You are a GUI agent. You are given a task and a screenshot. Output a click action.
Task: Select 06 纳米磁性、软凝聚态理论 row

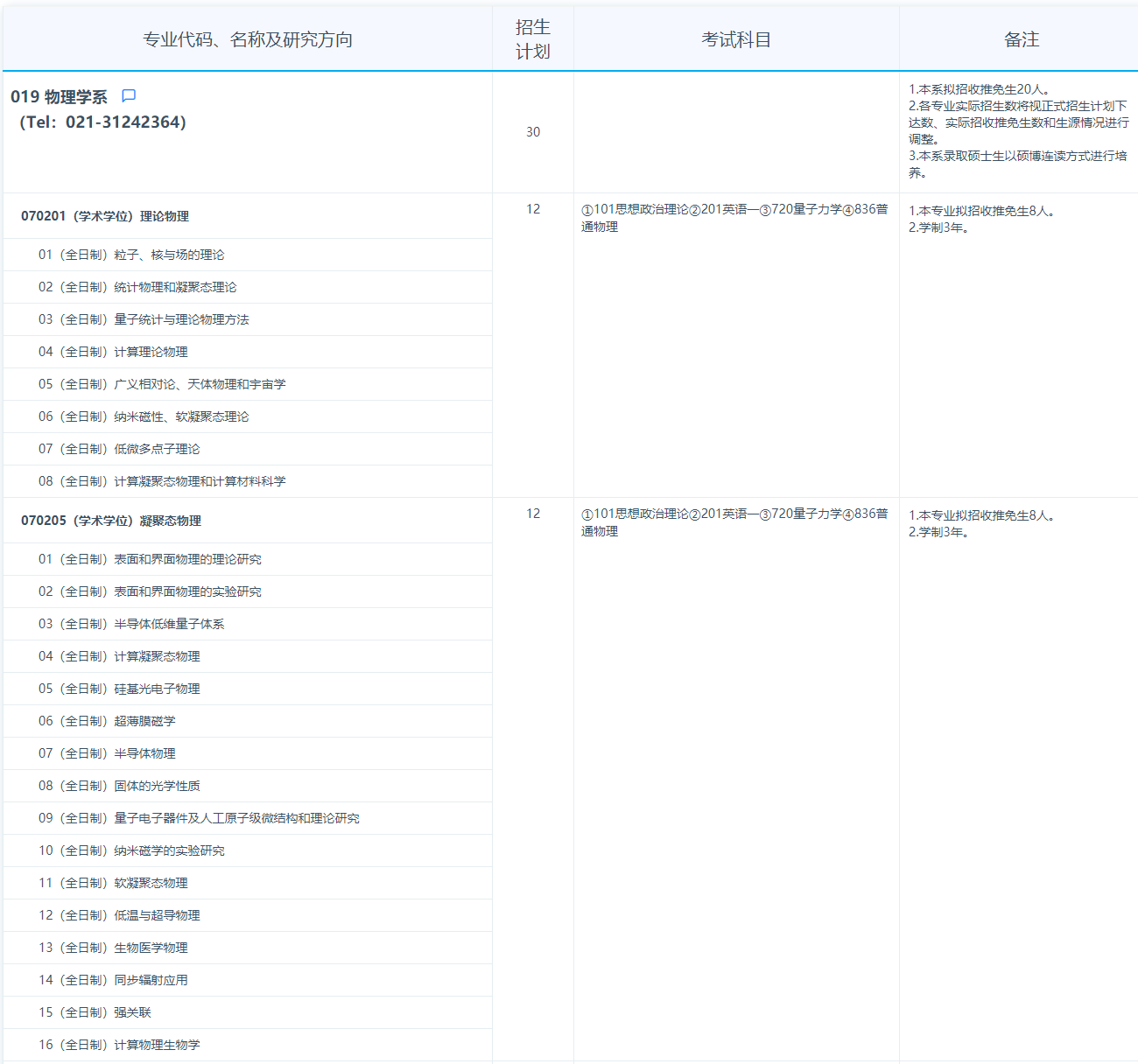pyautogui.click(x=144, y=416)
